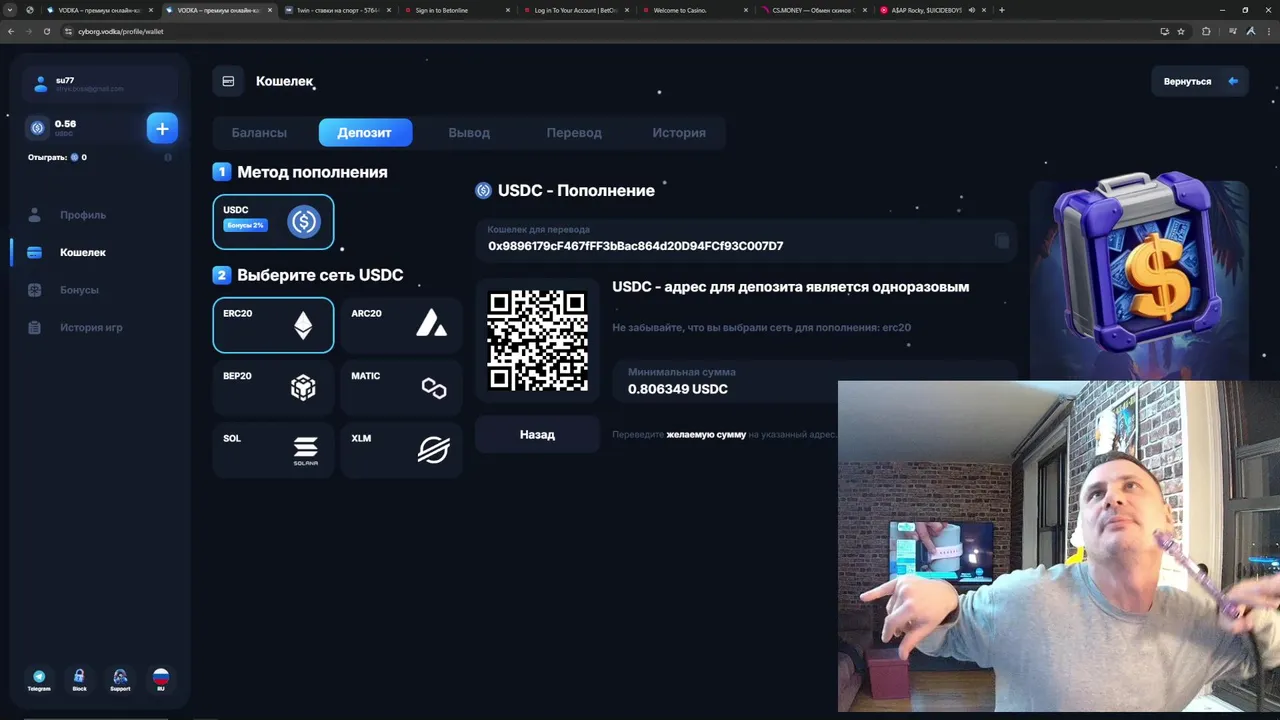Screen dimensions: 1280x720
Task: Go back with browser back arrow
Action: pyautogui.click(x=11, y=31)
